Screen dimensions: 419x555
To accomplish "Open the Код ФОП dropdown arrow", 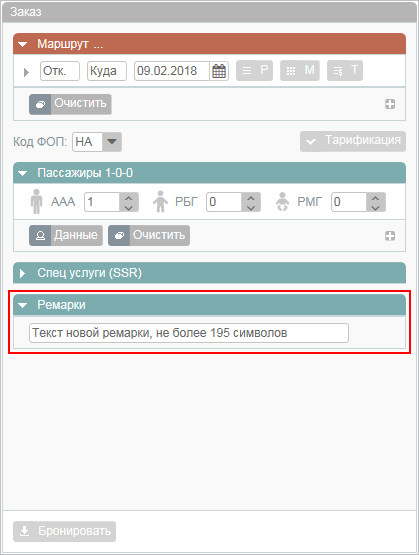I will (112, 142).
